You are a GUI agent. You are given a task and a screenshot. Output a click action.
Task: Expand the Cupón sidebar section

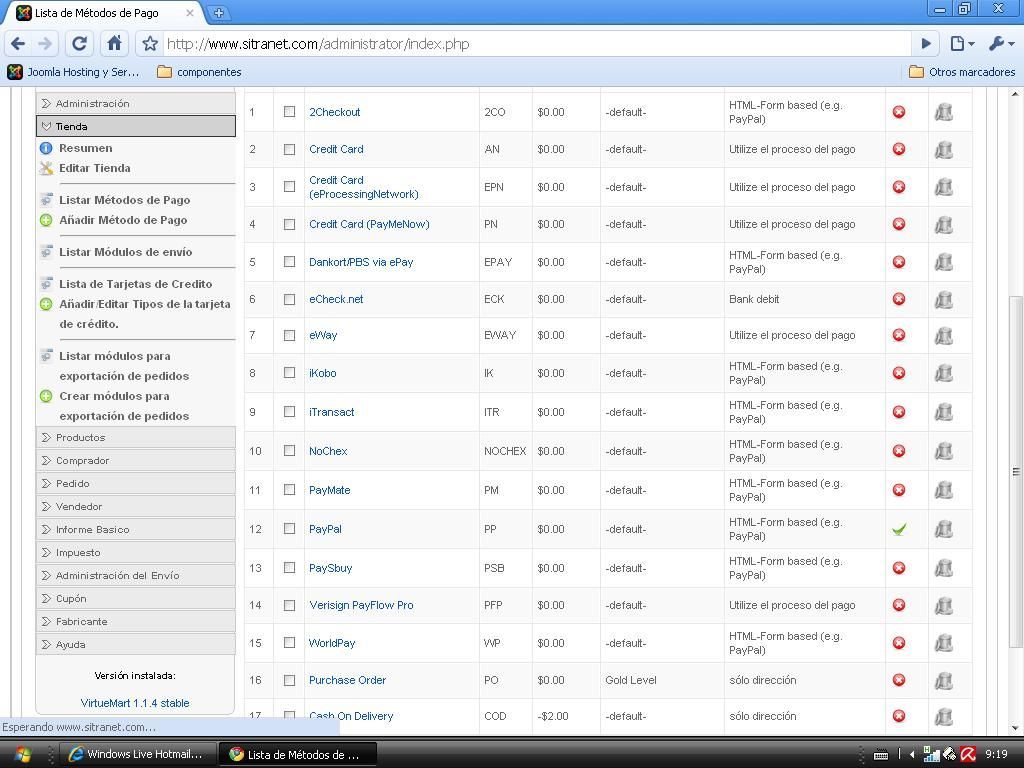tap(136, 598)
